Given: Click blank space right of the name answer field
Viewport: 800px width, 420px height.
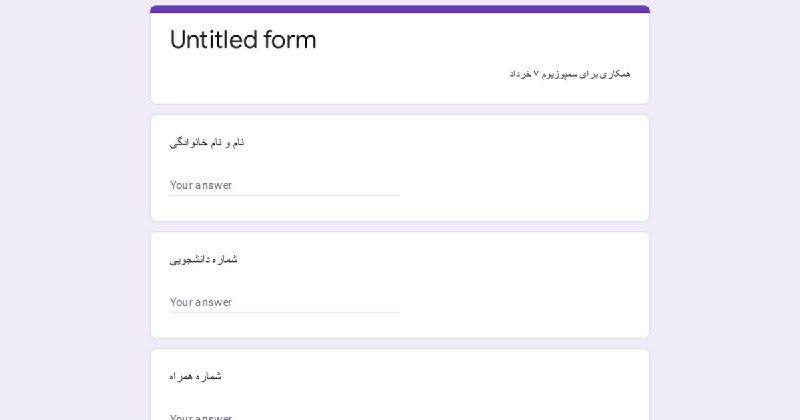Looking at the screenshot, I should tap(520, 185).
